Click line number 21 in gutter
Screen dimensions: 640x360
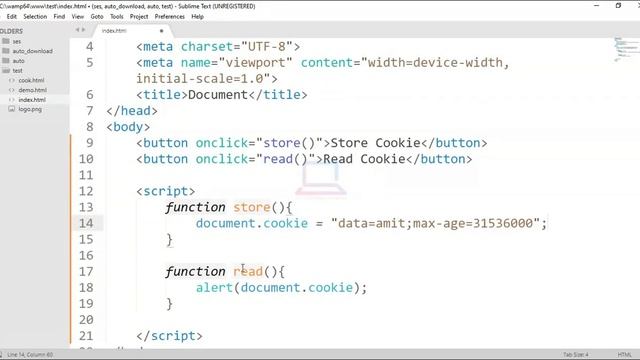click(x=86, y=336)
